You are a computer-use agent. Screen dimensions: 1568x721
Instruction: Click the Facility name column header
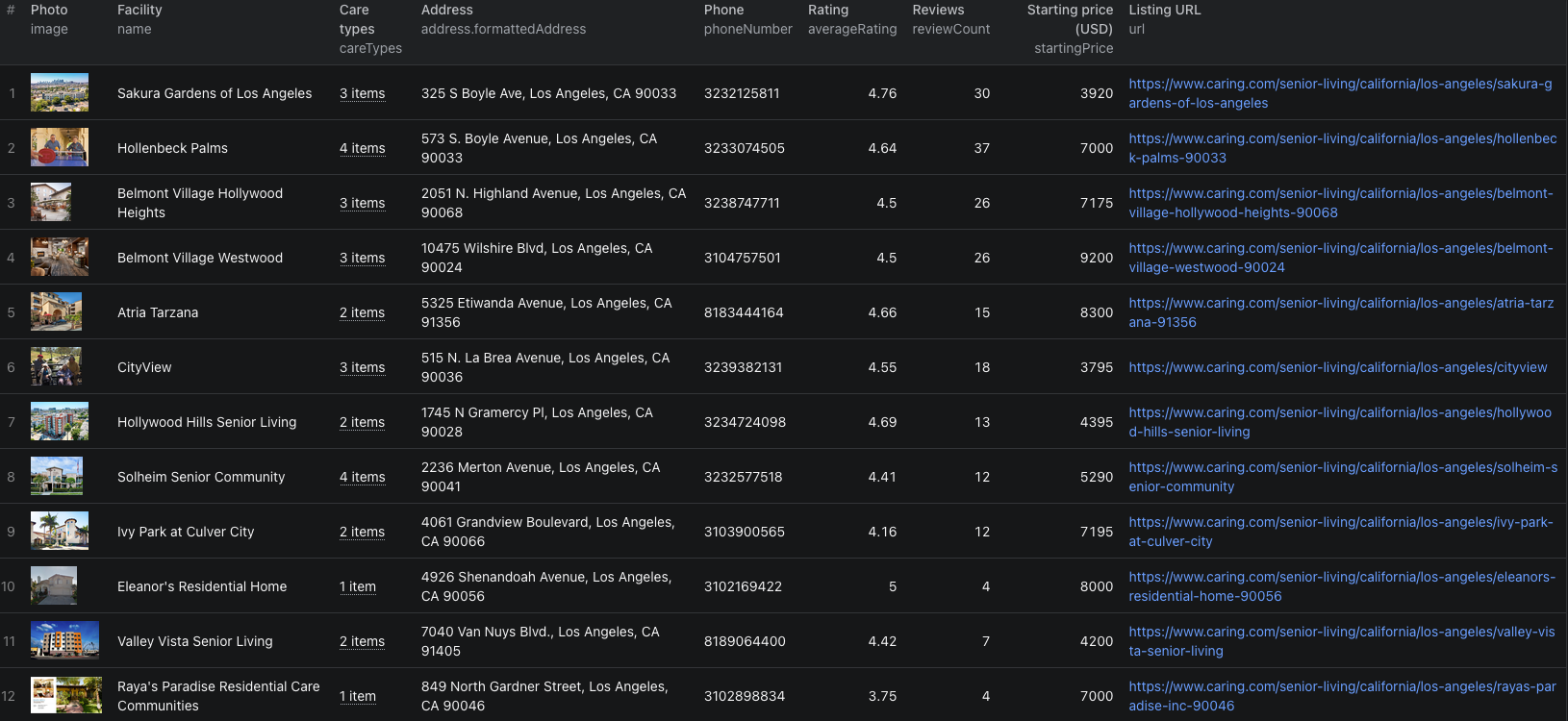139,19
